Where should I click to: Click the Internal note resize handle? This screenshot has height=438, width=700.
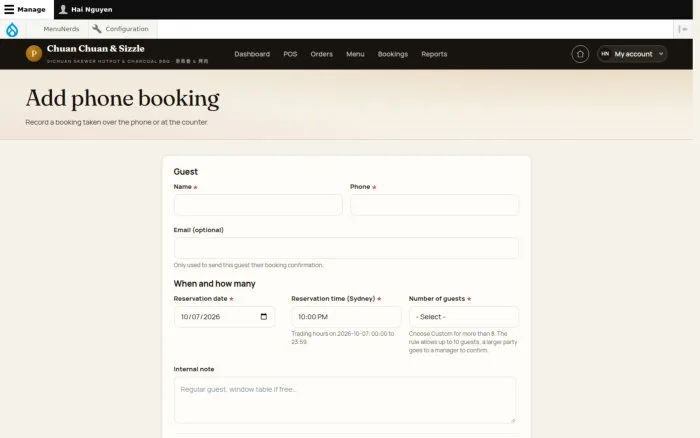tap(513, 420)
